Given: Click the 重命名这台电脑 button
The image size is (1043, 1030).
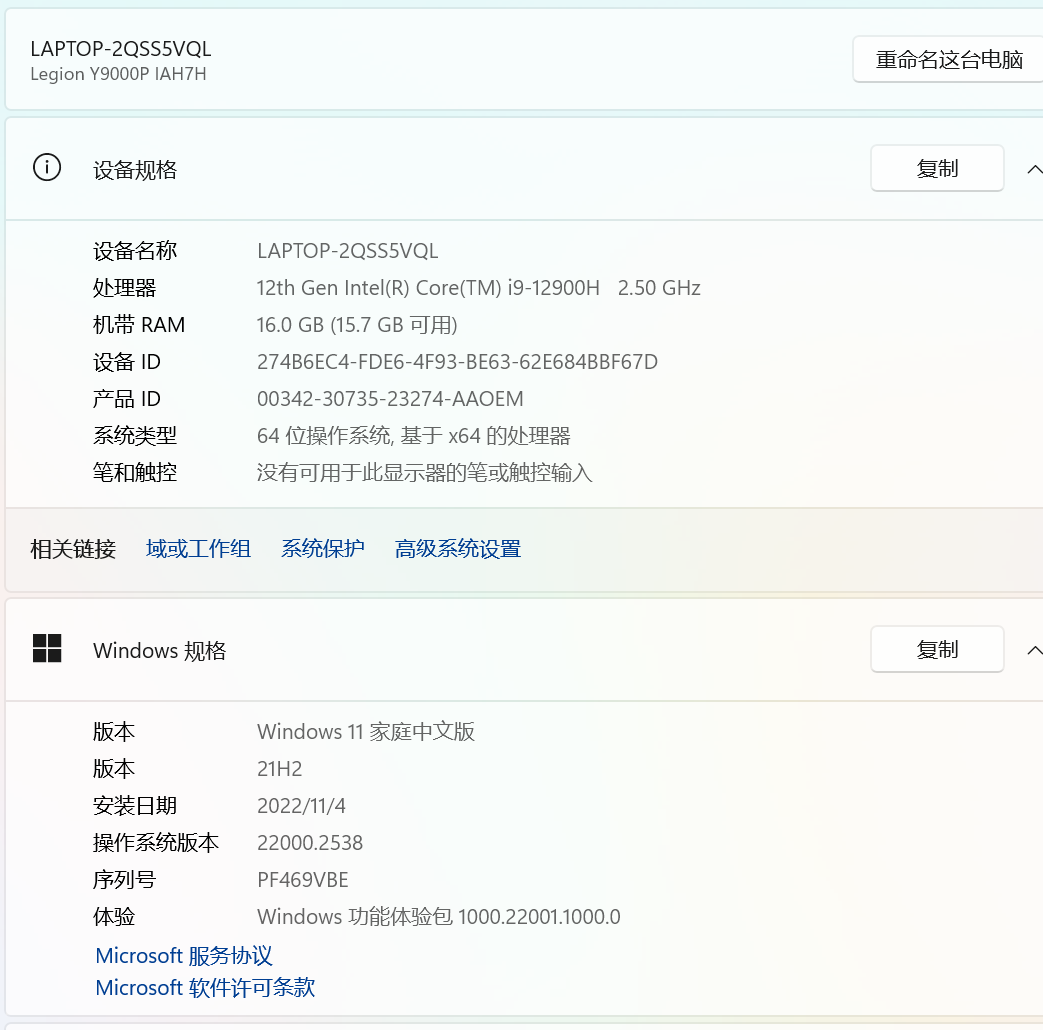Looking at the screenshot, I should pyautogui.click(x=948, y=59).
